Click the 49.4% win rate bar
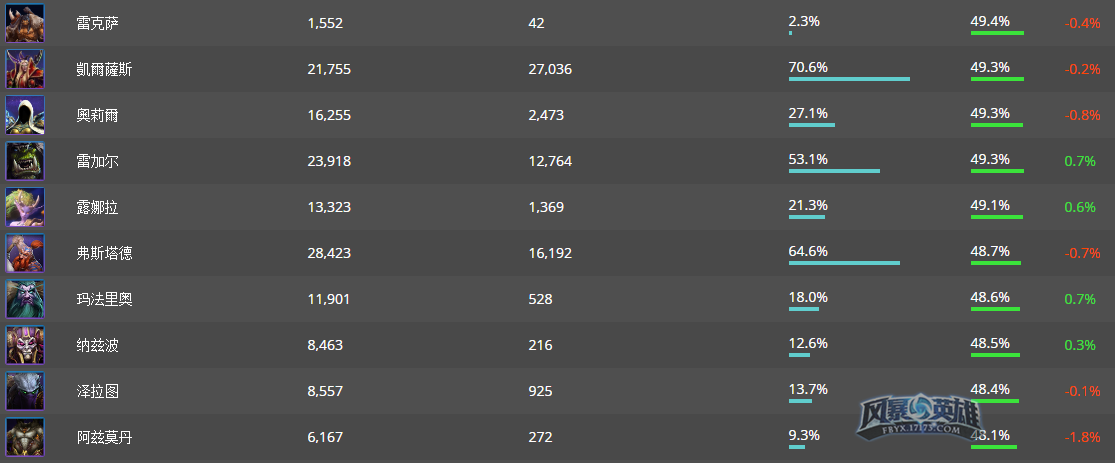The image size is (1115, 463). click(x=997, y=33)
